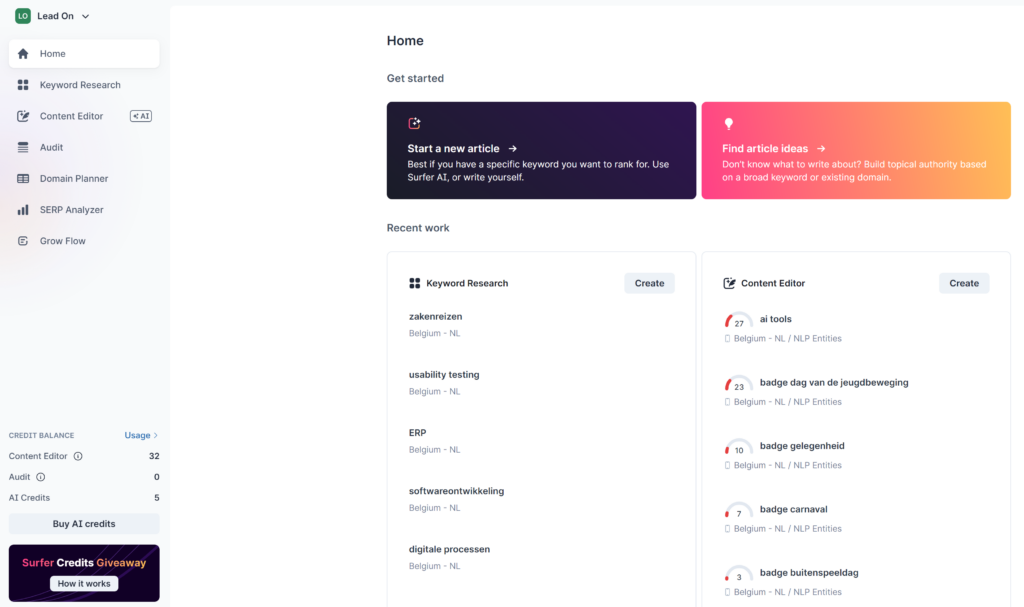
Task: Click the score 27 gauge for ai tools
Action: pyautogui.click(x=738, y=320)
